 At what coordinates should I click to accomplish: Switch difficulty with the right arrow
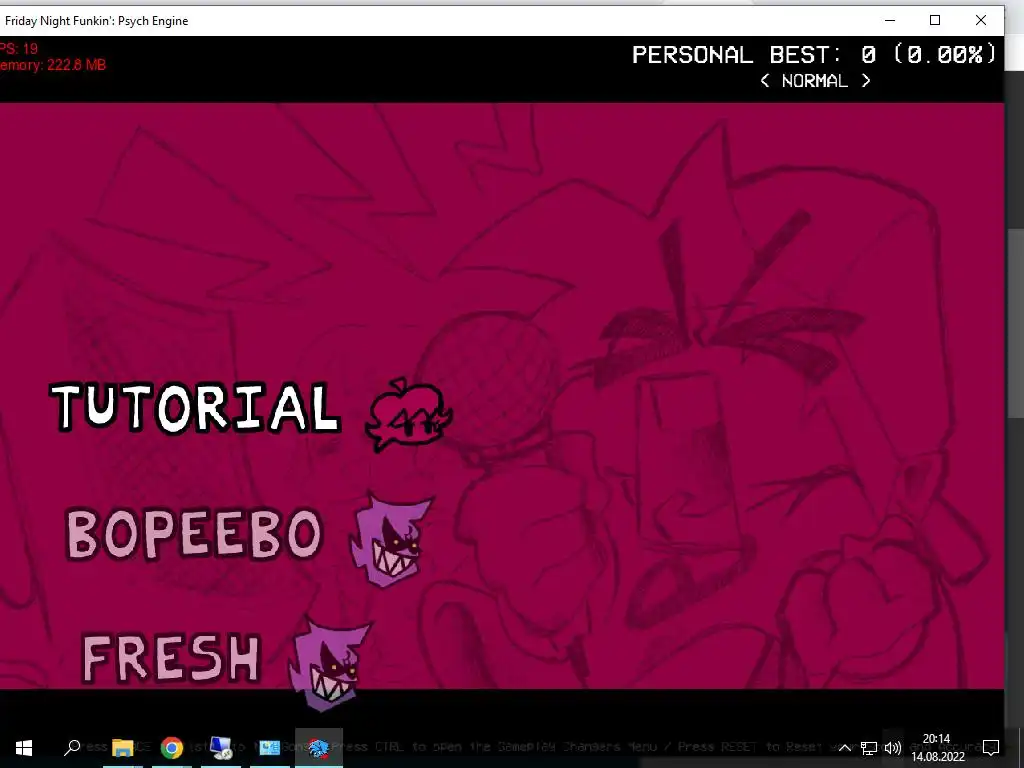866,80
